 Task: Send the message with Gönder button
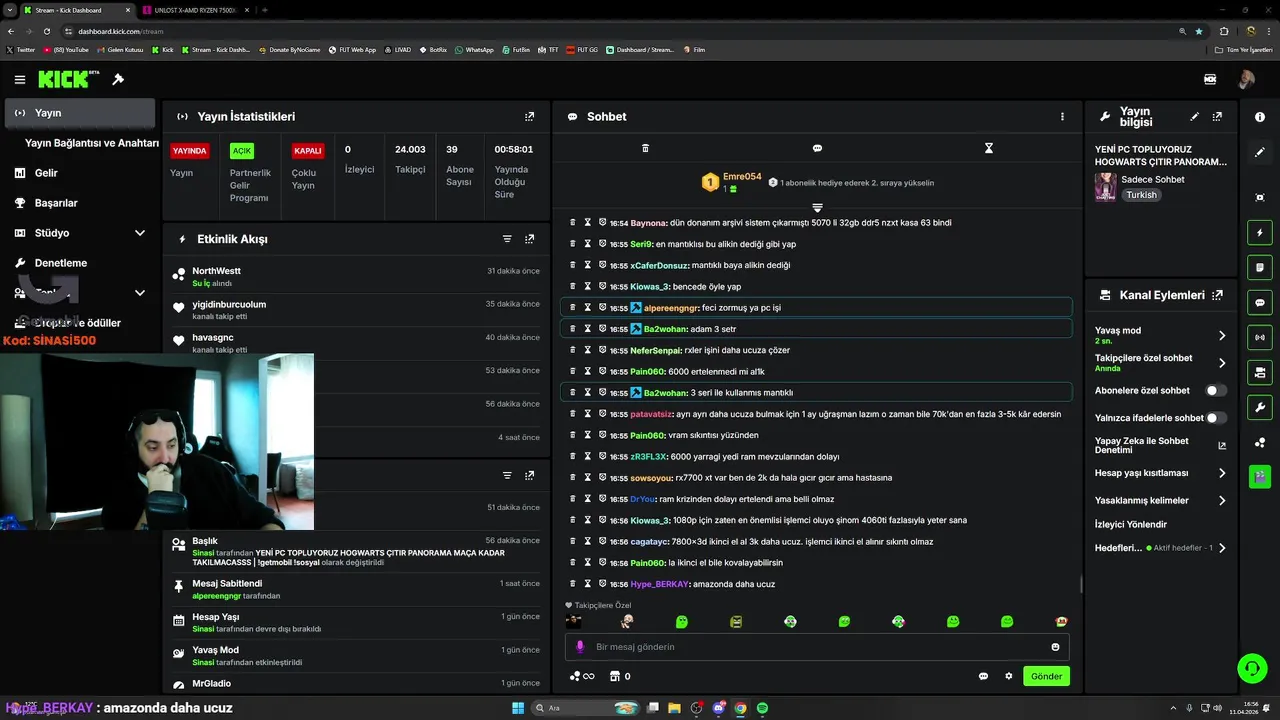pyautogui.click(x=1046, y=676)
